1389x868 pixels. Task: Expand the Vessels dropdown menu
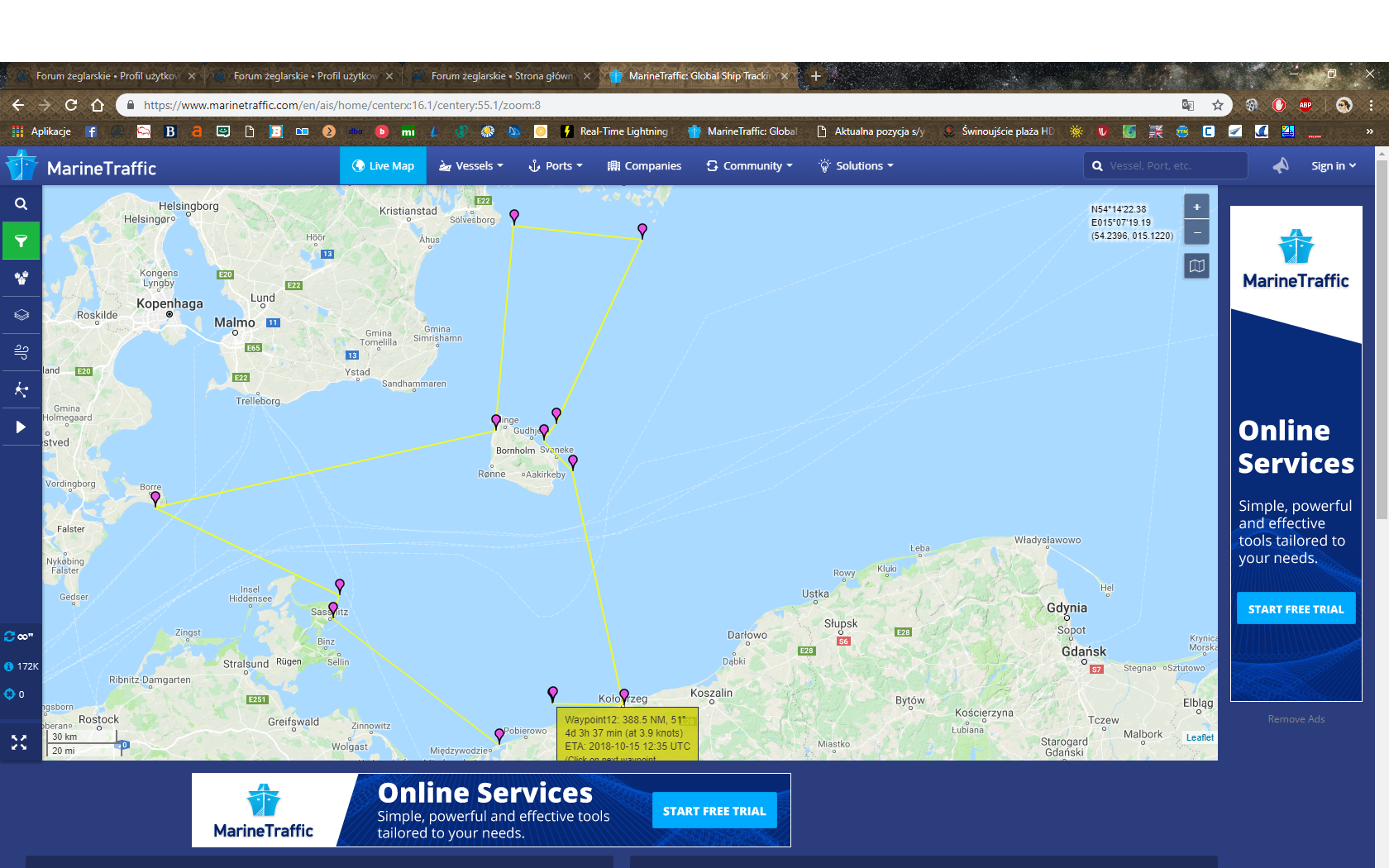click(x=470, y=166)
